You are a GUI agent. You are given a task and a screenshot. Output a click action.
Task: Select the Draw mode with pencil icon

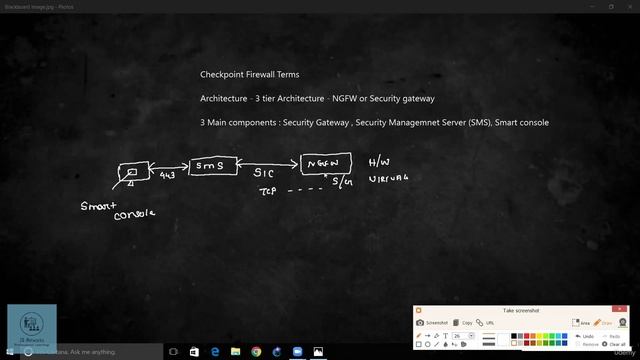(603, 323)
